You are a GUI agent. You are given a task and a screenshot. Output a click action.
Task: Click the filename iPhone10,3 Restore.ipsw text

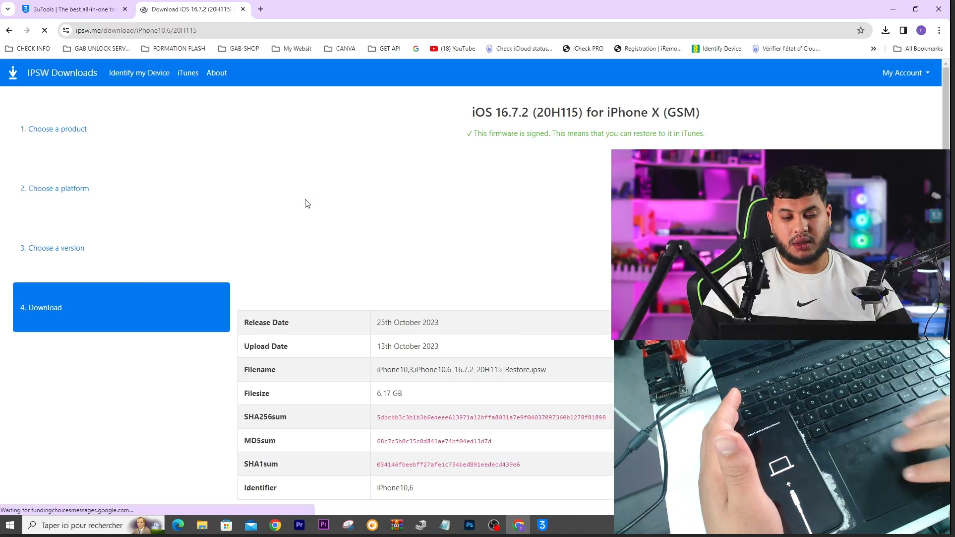(x=461, y=370)
